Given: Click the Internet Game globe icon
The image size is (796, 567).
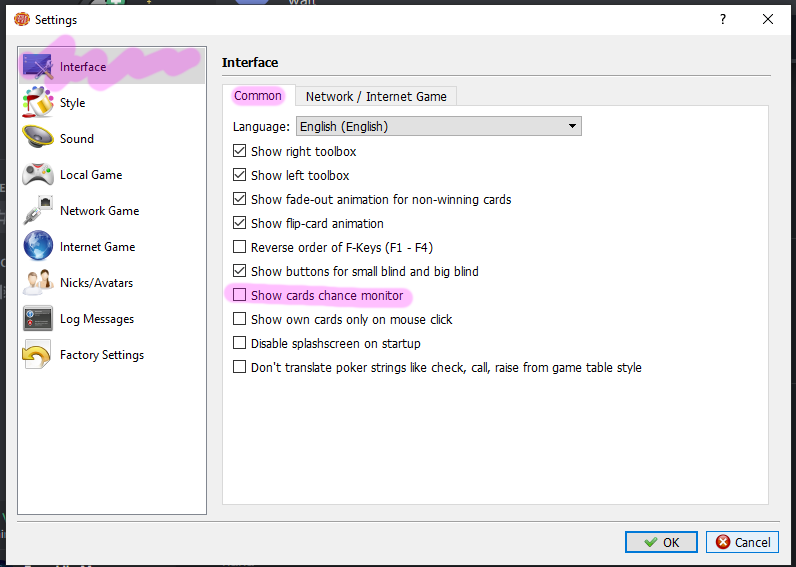Looking at the screenshot, I should [x=39, y=247].
